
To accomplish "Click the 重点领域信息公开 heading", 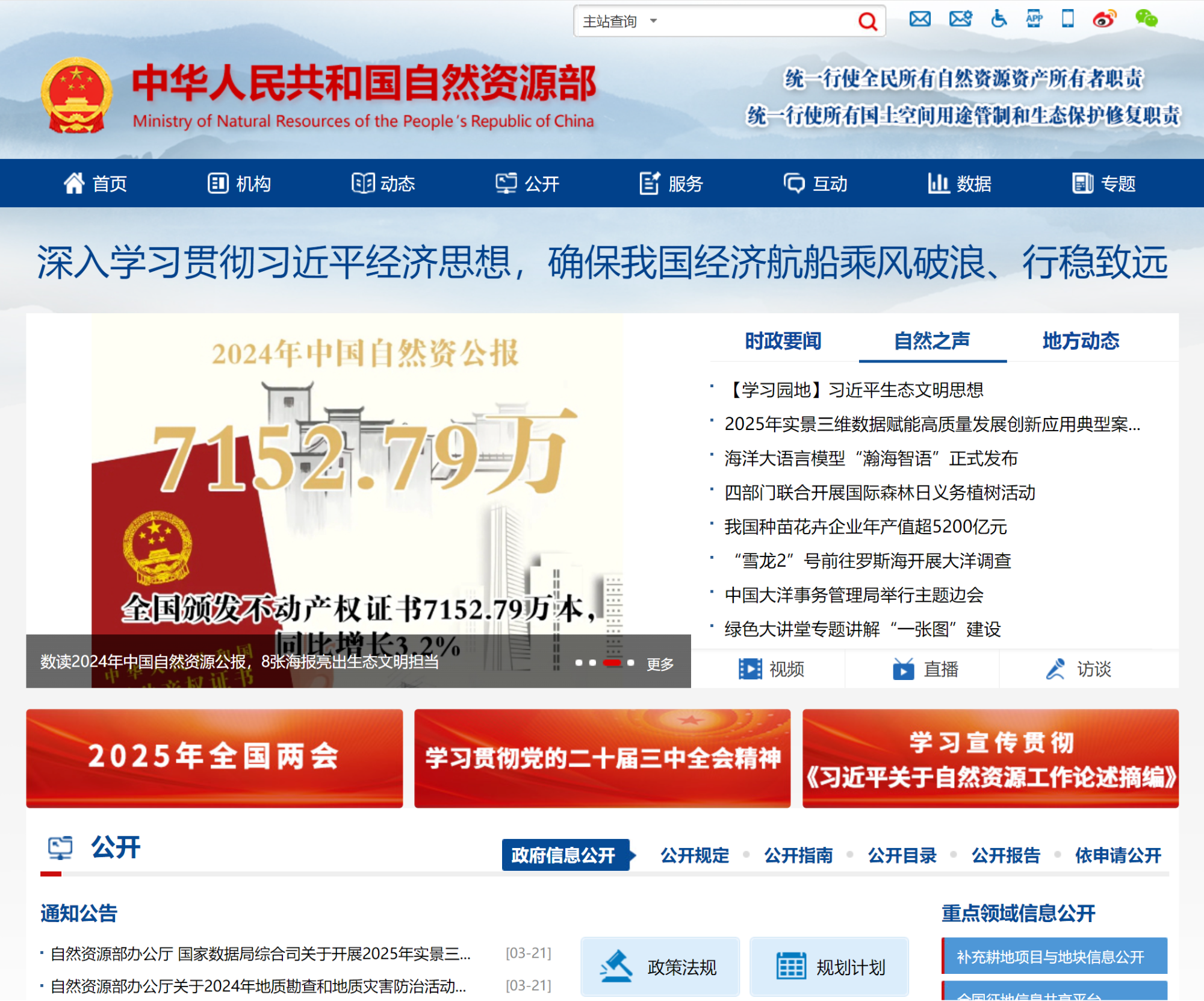I will click(1018, 914).
